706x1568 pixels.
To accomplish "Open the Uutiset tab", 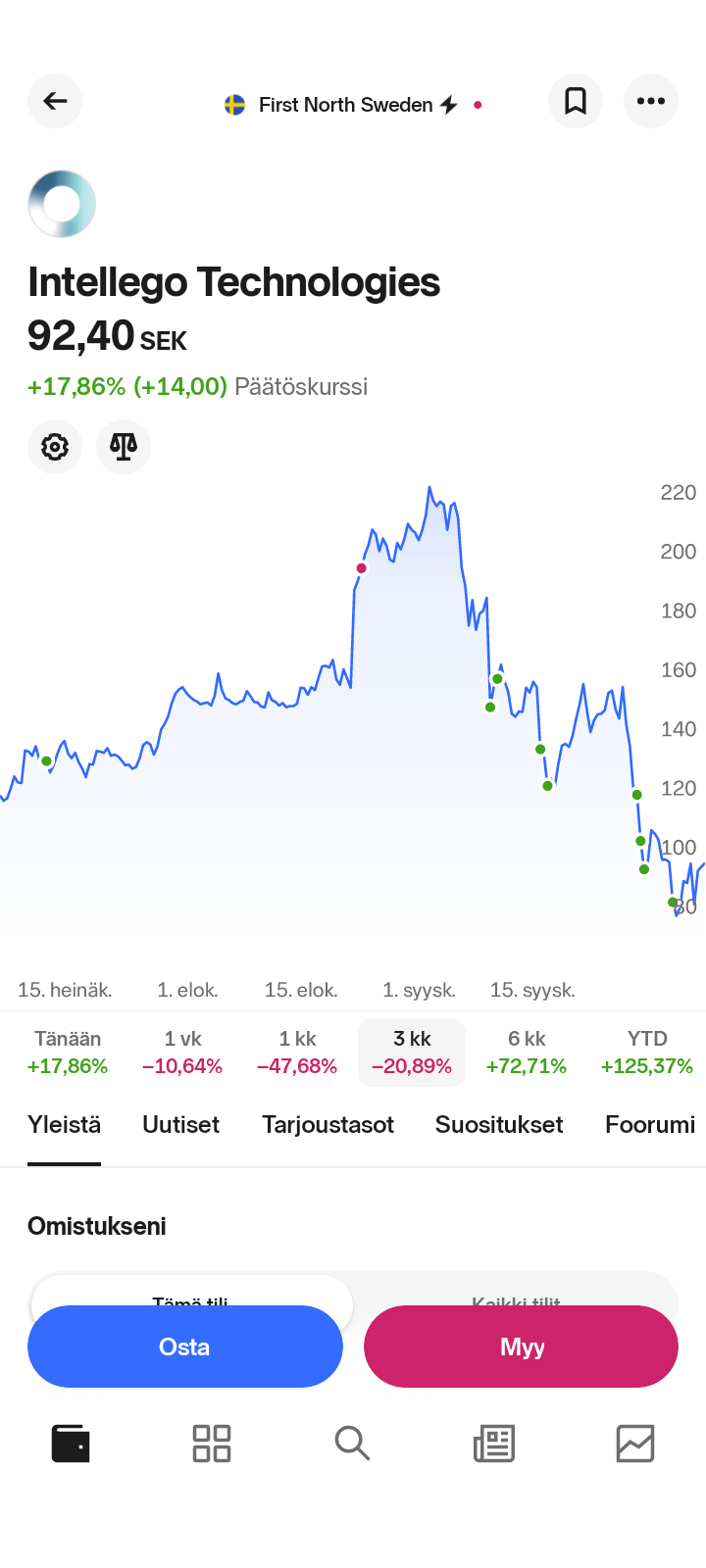I will coord(181,1125).
